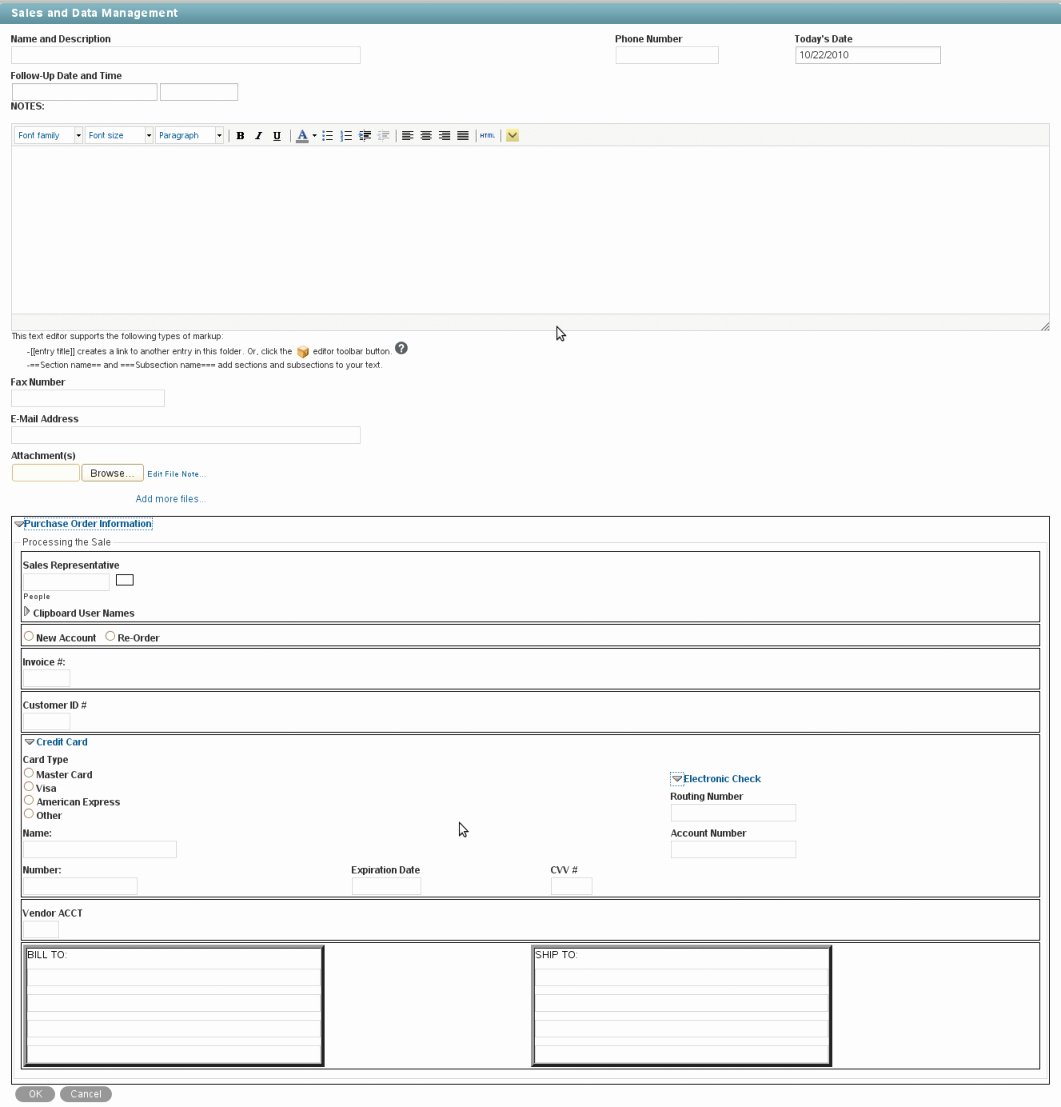This screenshot has height=1107, width=1061.
Task: Open the text color dropdown arrow
Action: (x=314, y=136)
